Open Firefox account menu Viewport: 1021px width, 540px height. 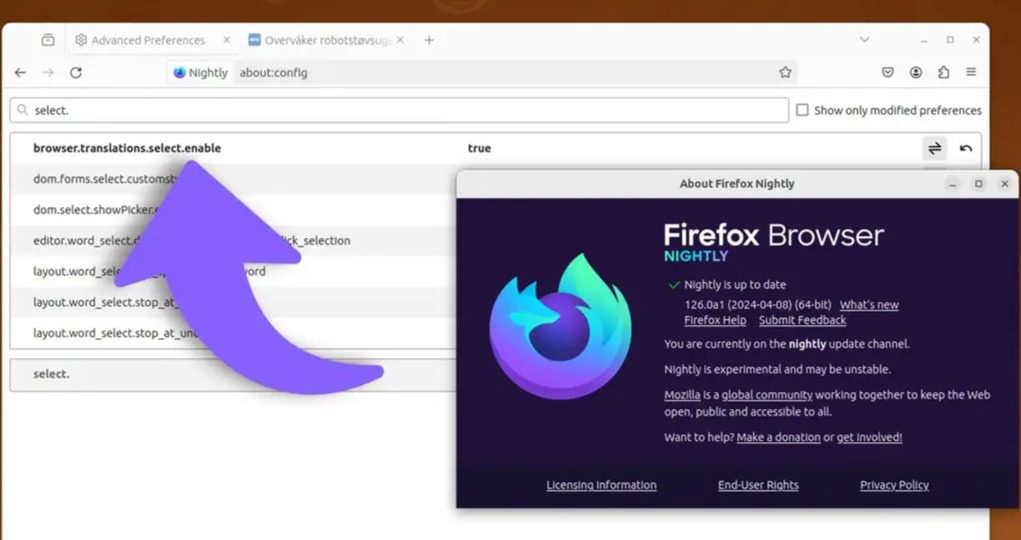[916, 72]
